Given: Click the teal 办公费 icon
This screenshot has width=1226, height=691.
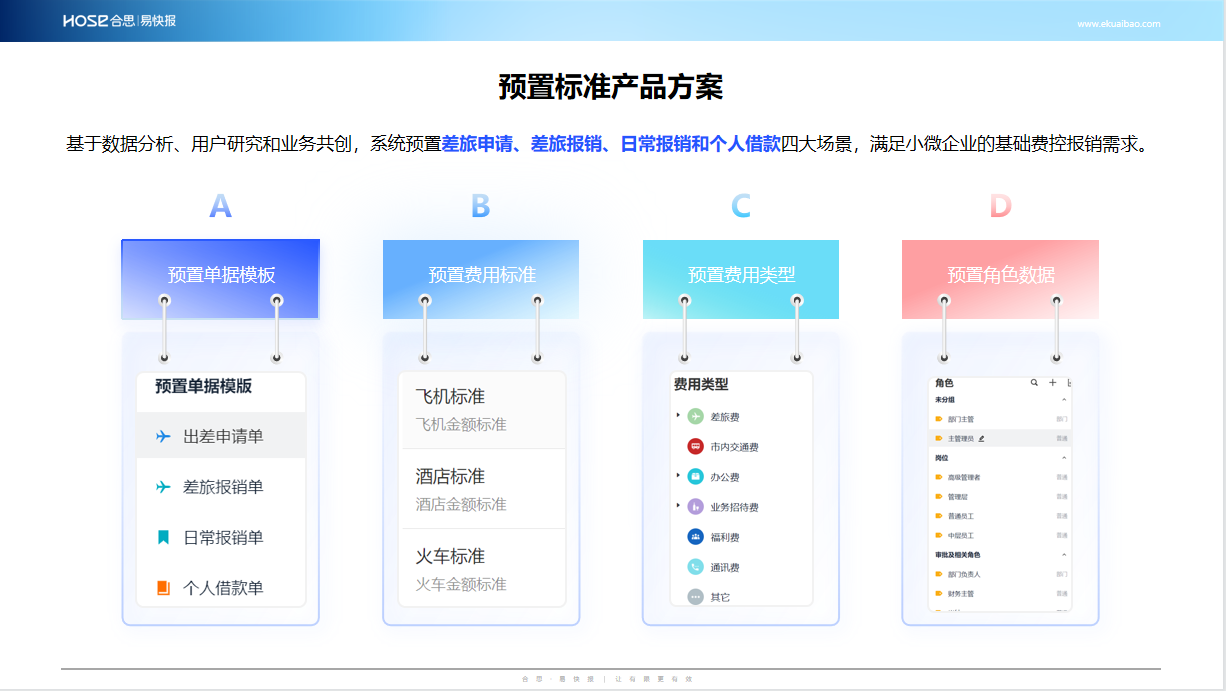Looking at the screenshot, I should [696, 477].
